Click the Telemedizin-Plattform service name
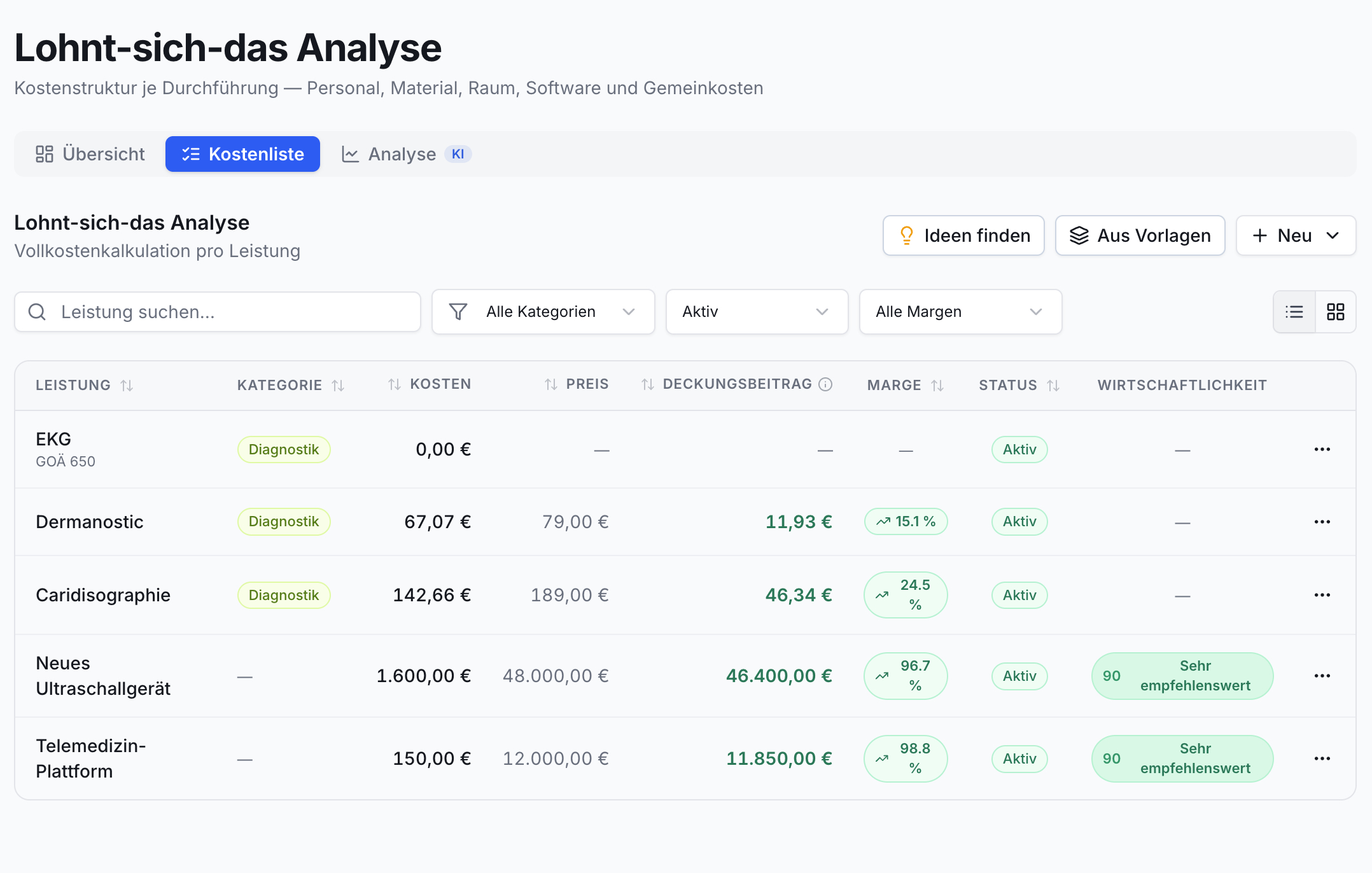 (x=91, y=758)
